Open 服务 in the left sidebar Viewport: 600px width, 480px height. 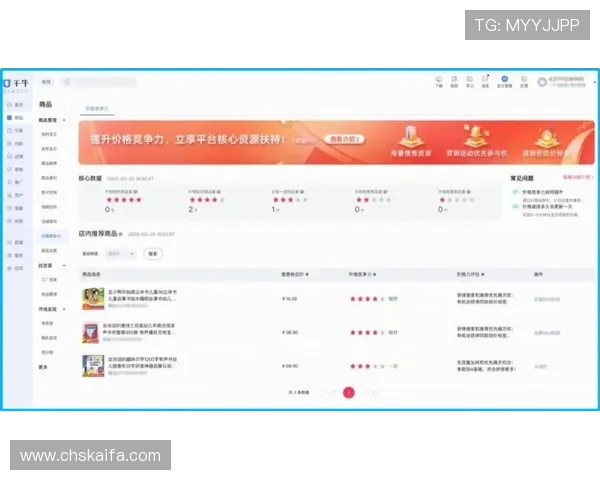pos(15,255)
